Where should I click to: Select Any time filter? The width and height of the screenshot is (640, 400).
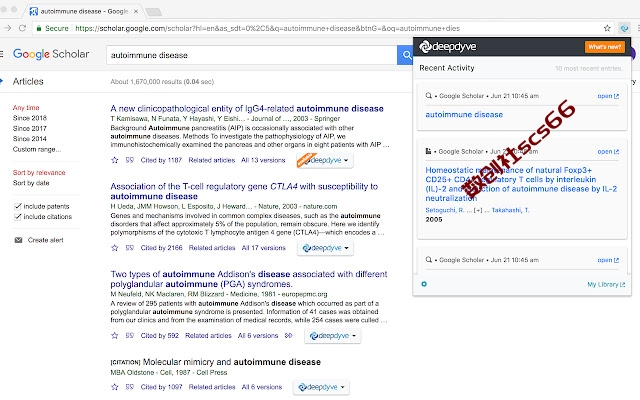click(26, 108)
